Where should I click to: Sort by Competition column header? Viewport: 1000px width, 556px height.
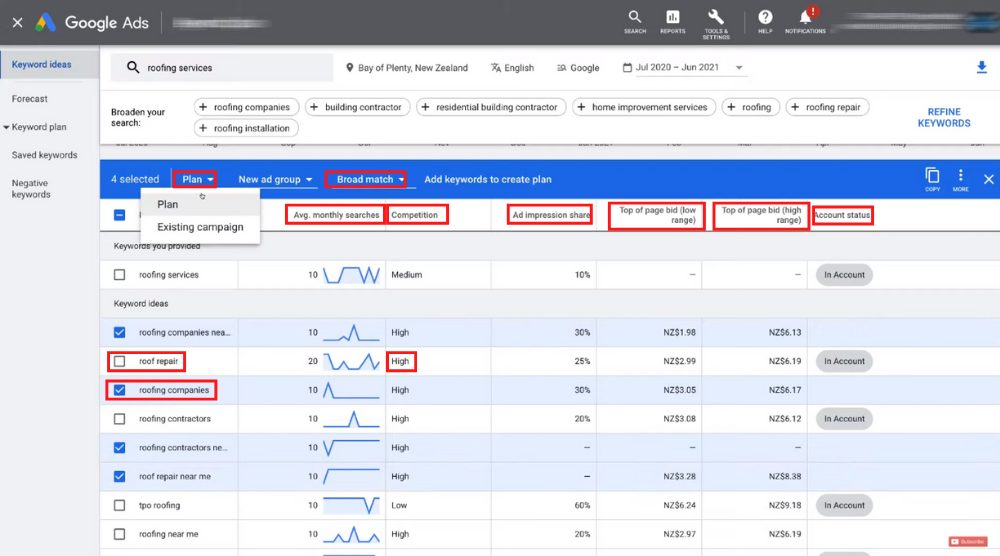[x=415, y=215]
